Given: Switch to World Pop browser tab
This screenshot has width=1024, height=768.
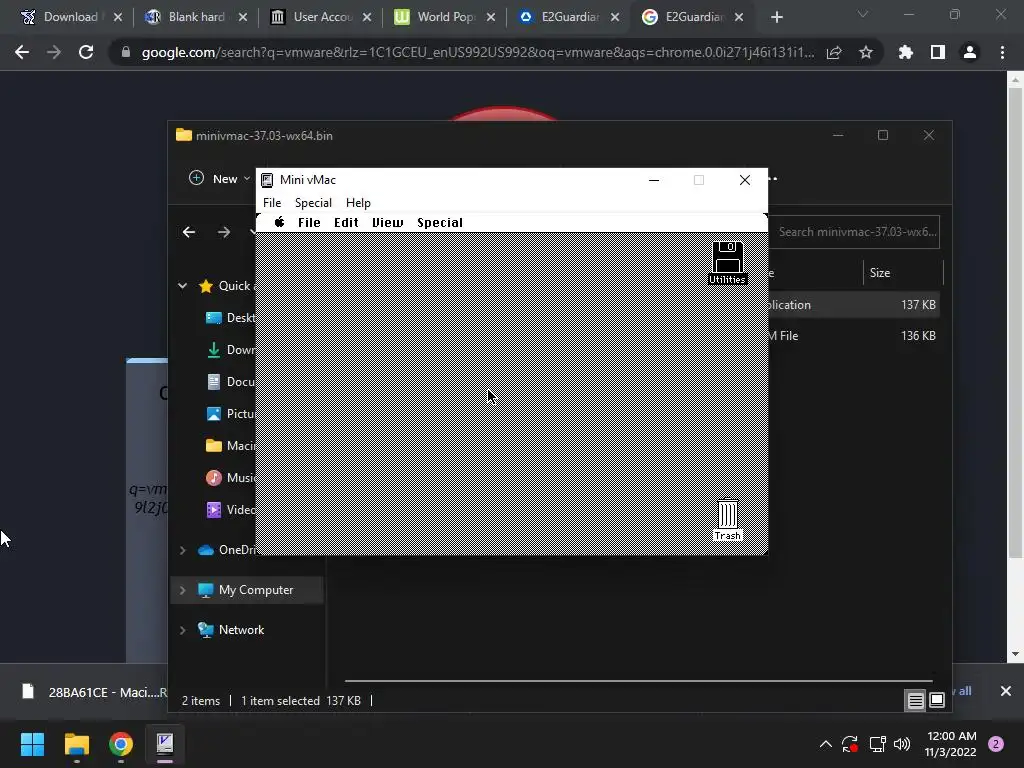Looking at the screenshot, I should (x=444, y=17).
